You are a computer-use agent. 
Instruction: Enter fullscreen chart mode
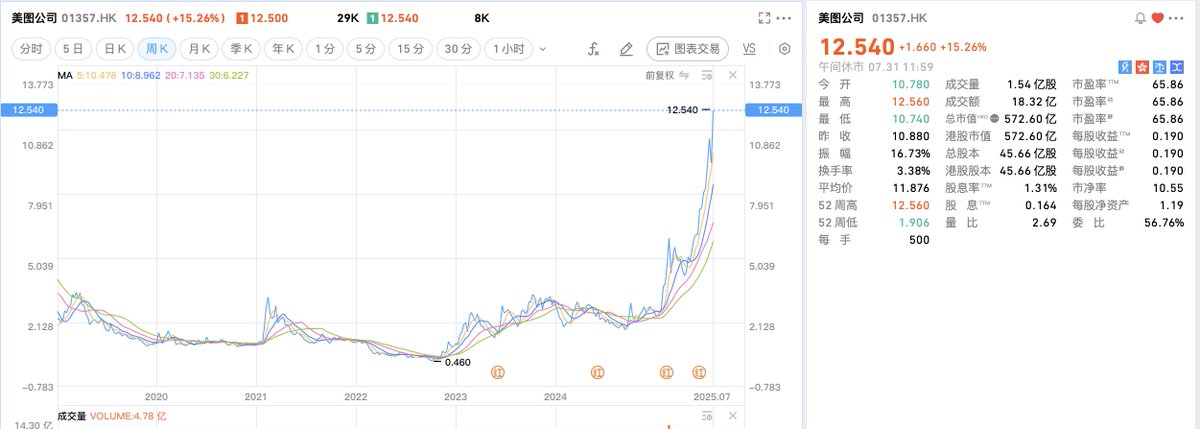pos(764,18)
